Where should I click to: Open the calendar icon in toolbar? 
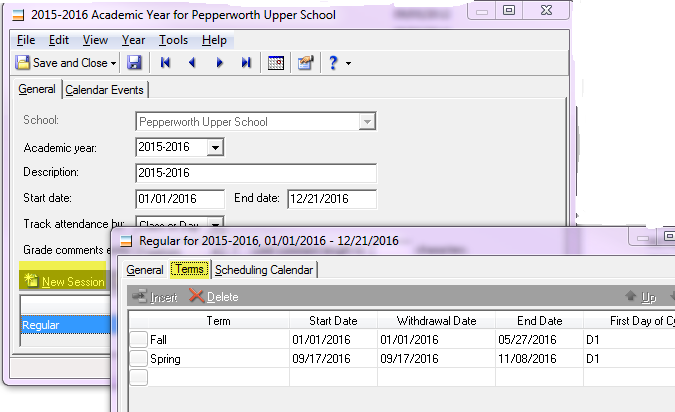pyautogui.click(x=276, y=63)
